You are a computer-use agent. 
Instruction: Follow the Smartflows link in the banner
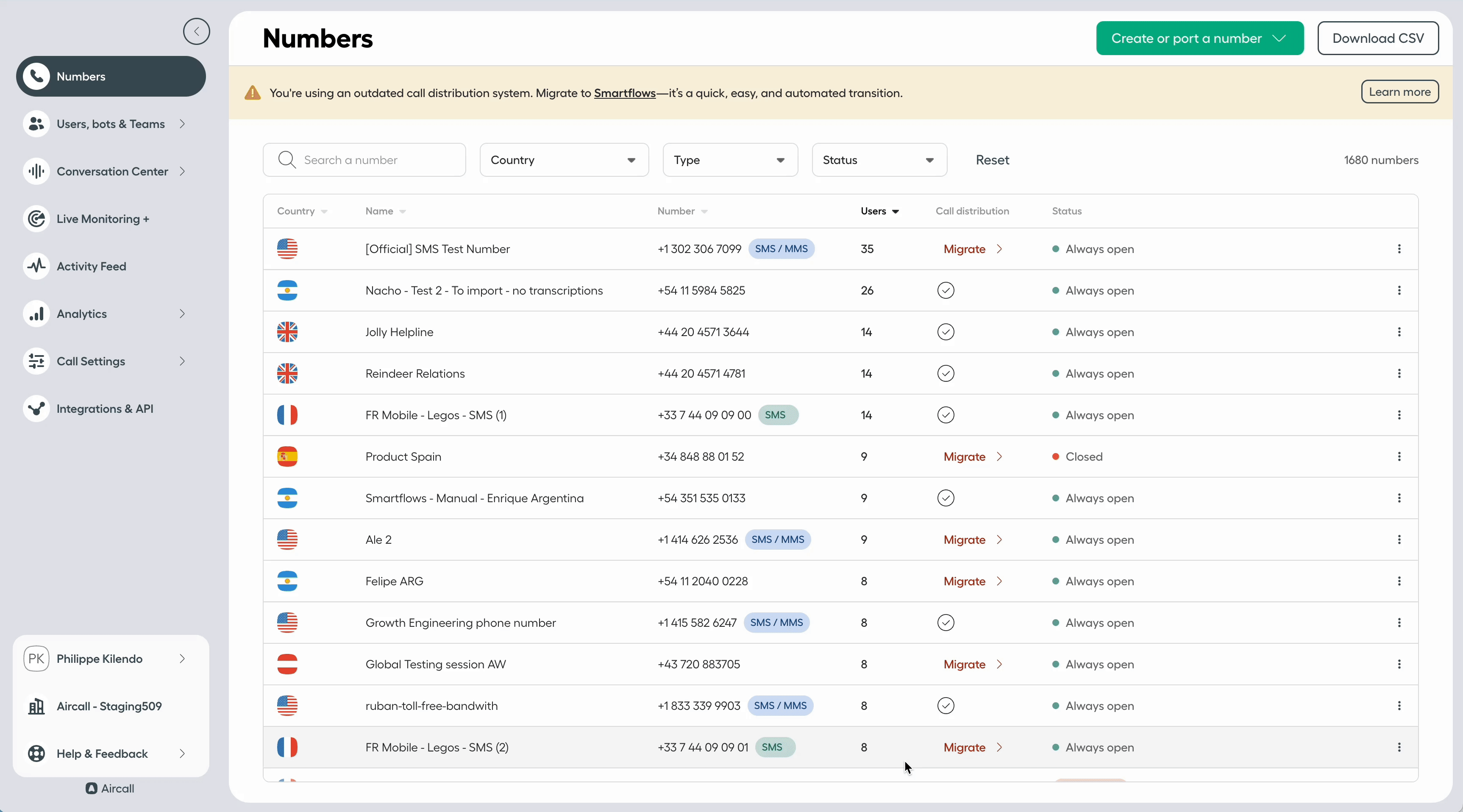(x=625, y=93)
